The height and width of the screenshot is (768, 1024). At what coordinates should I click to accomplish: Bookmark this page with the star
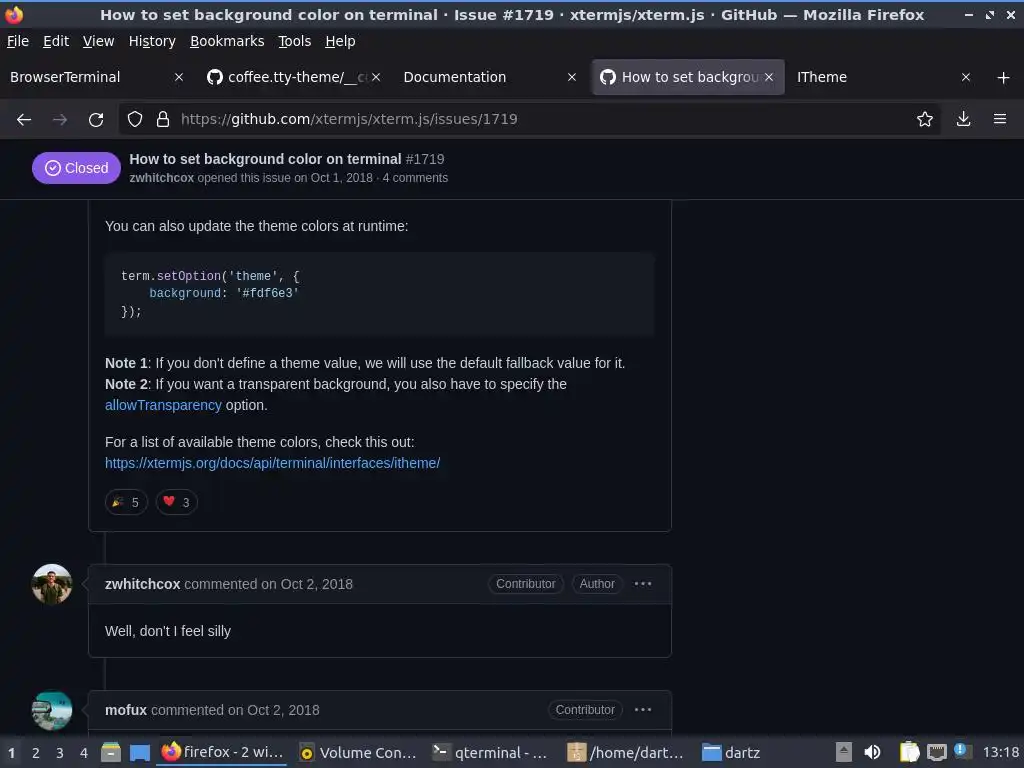click(x=924, y=119)
